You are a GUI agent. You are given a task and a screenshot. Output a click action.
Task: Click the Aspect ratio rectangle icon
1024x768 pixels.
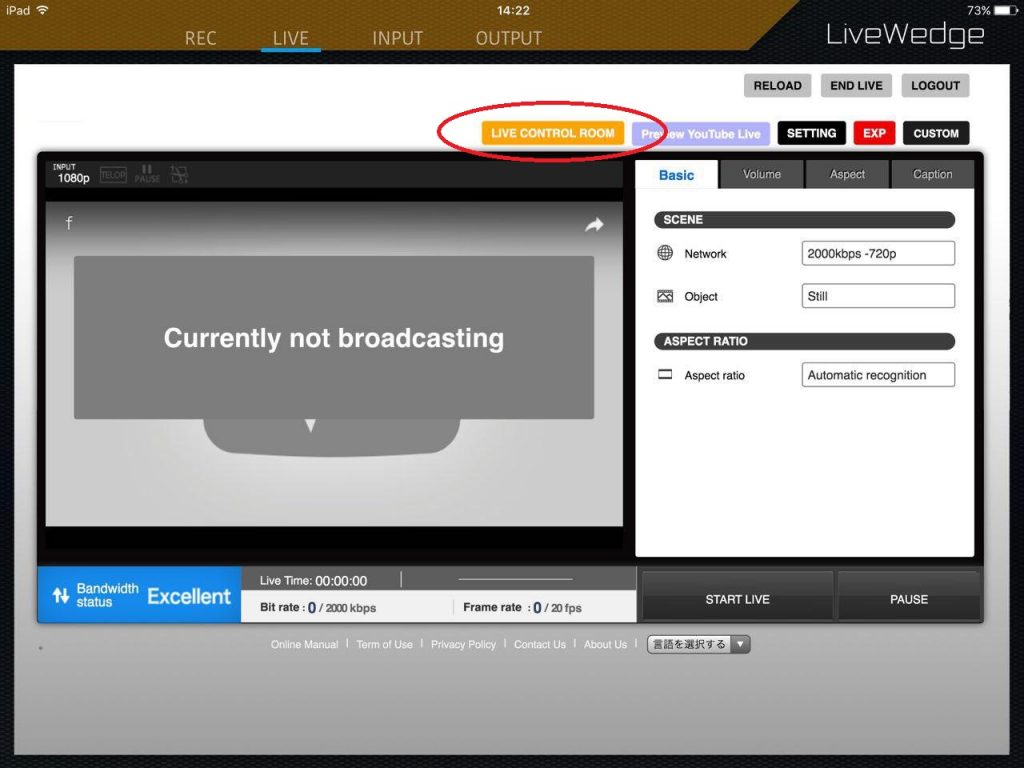pos(665,375)
